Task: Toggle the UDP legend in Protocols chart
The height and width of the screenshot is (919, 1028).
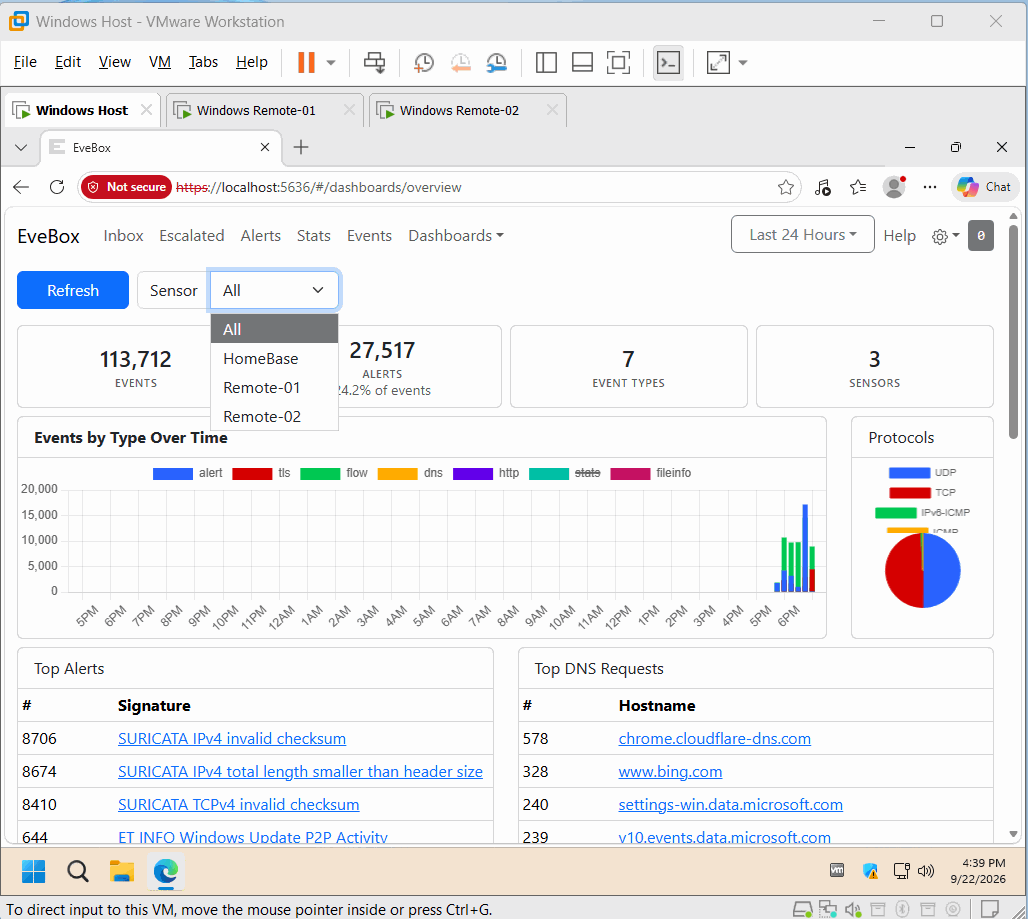Action: (922, 473)
